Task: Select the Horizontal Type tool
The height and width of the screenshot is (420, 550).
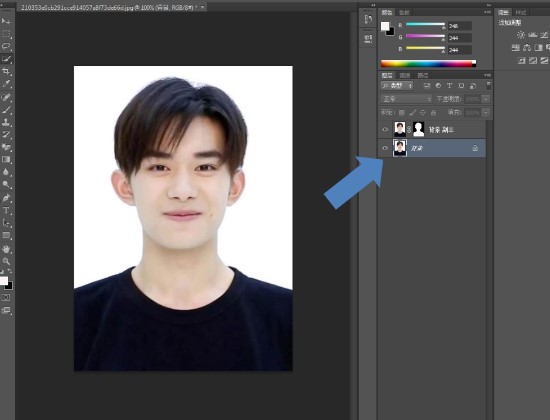Action: click(x=6, y=211)
